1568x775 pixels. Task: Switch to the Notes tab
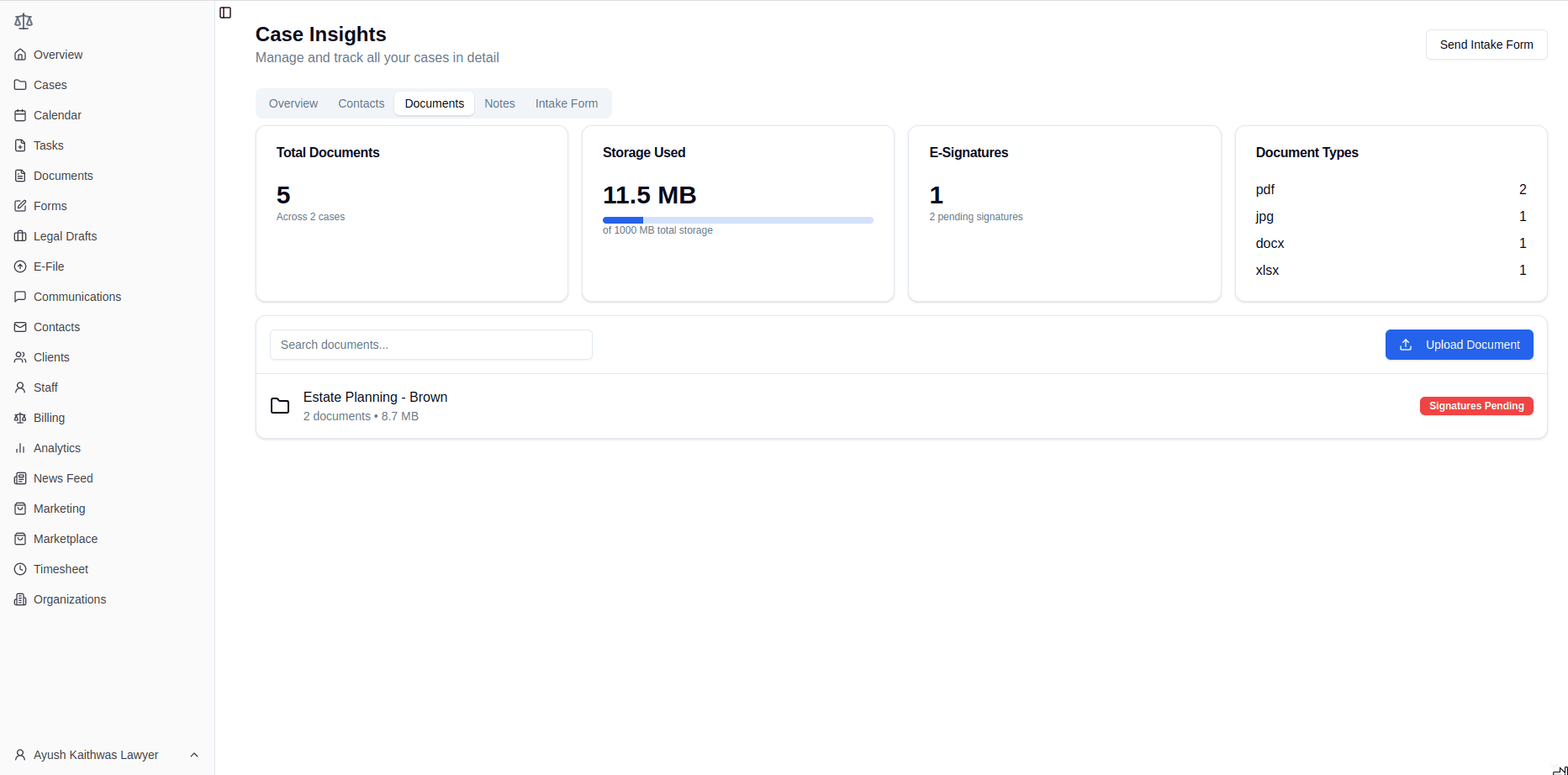click(x=499, y=103)
